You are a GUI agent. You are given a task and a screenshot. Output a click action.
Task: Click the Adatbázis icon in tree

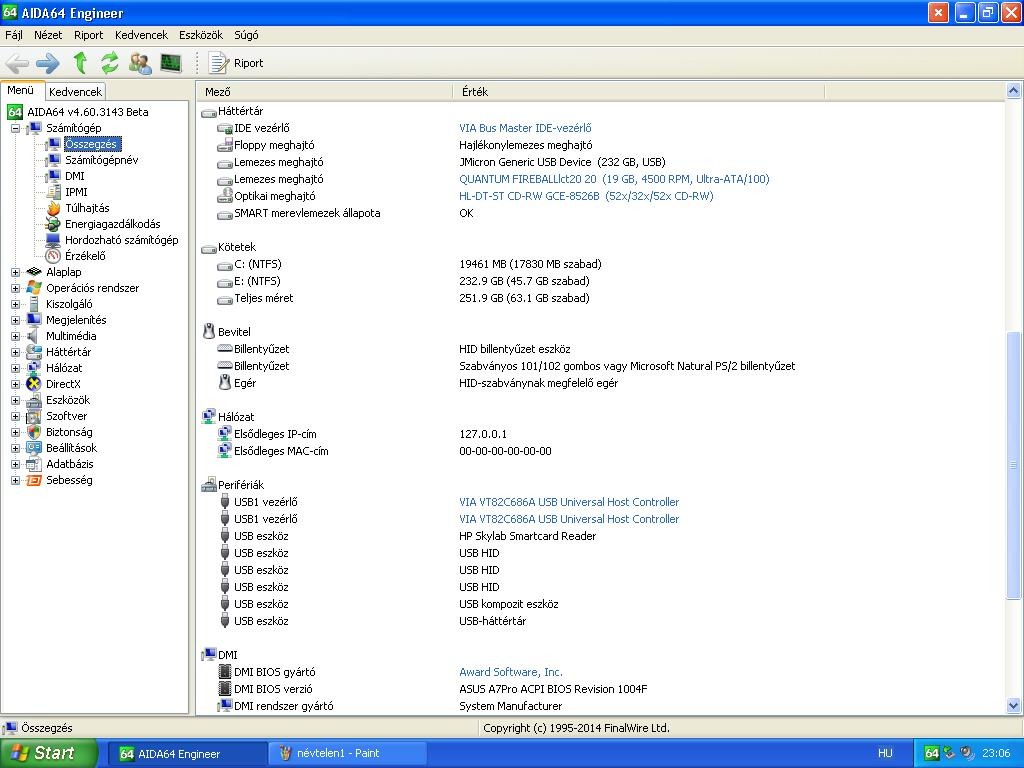click(34, 464)
